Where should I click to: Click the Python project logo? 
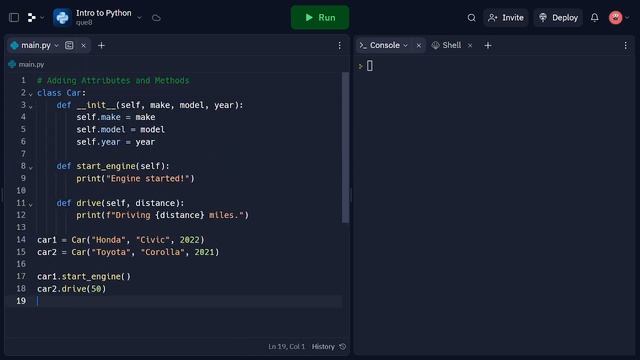[x=62, y=18]
